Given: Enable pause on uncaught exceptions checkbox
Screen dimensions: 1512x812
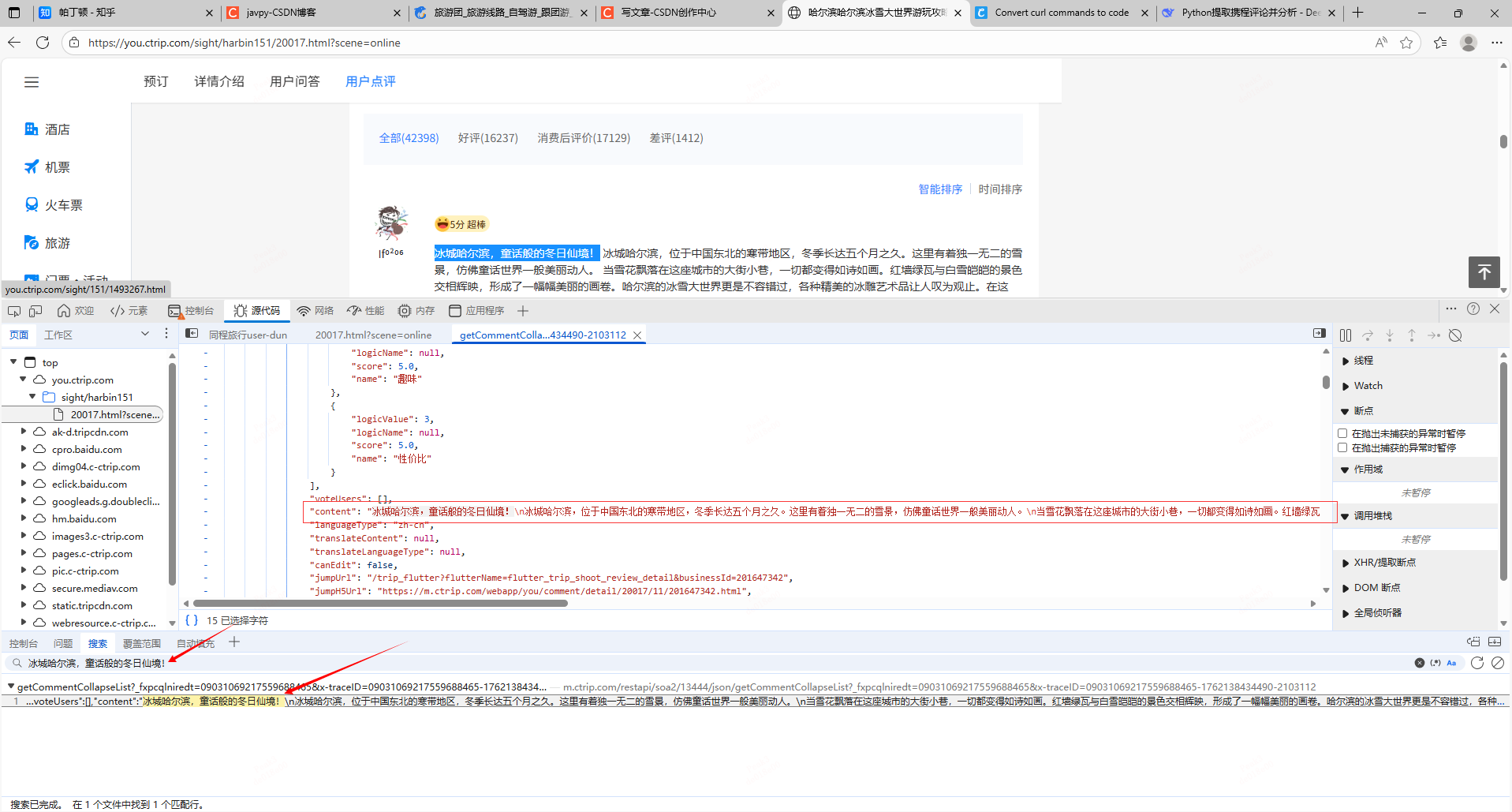Looking at the screenshot, I should (x=1342, y=433).
